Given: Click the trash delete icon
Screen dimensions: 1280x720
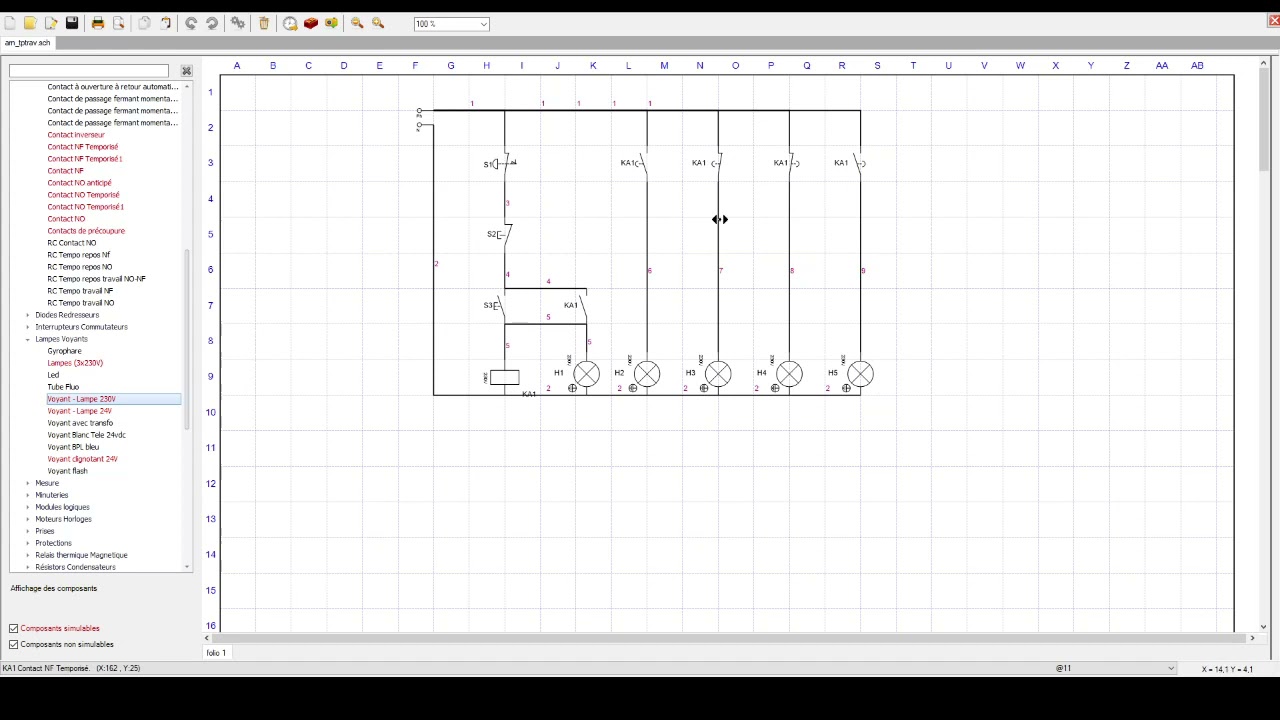Looking at the screenshot, I should click(x=264, y=23).
